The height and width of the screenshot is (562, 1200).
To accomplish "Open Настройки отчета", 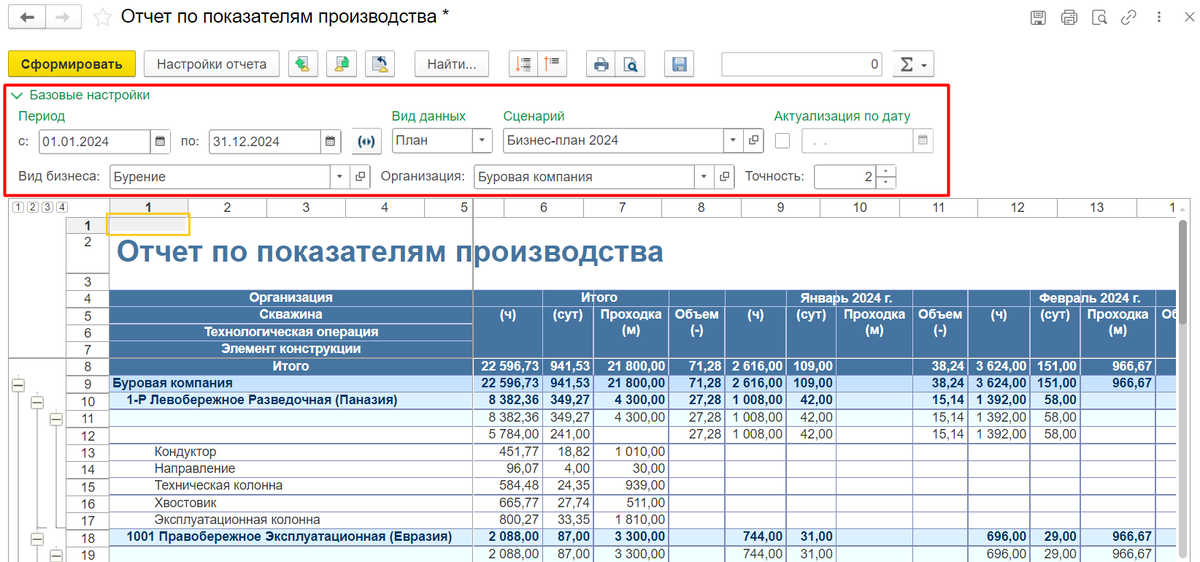I will [x=212, y=64].
